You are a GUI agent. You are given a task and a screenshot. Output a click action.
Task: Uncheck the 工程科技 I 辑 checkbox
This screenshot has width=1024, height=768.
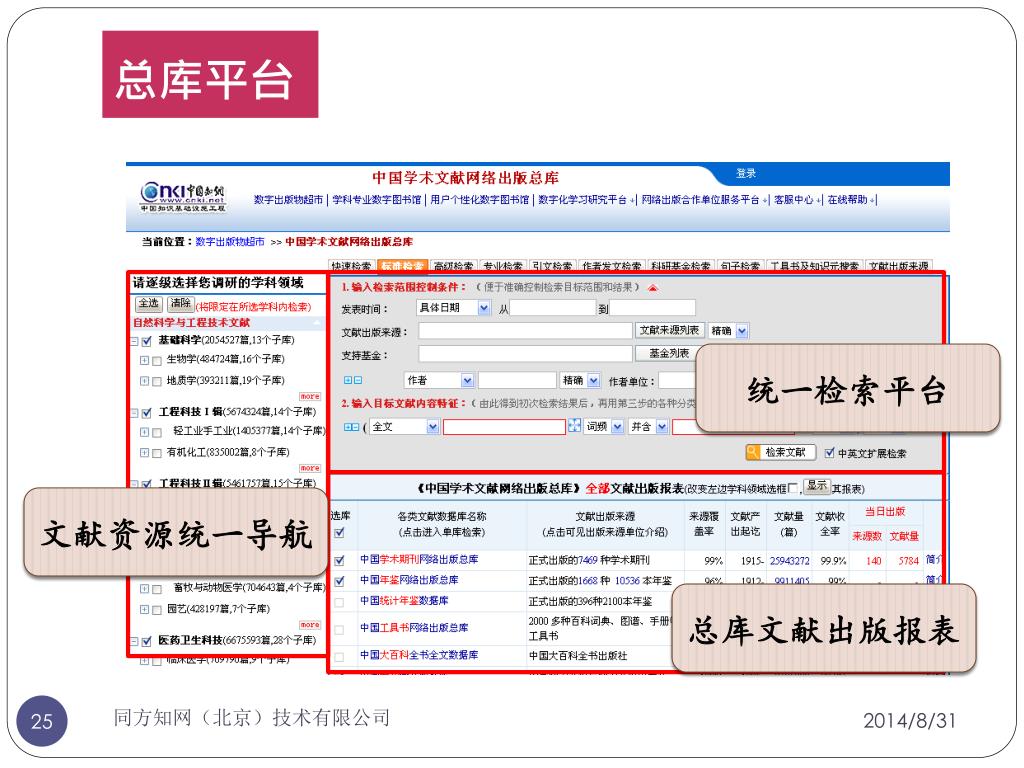147,413
